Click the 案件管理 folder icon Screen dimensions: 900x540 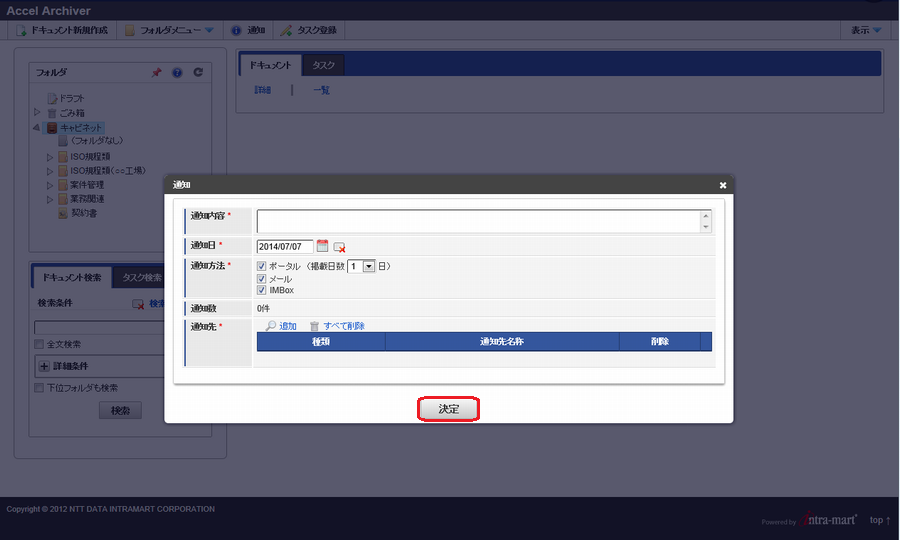[63, 185]
